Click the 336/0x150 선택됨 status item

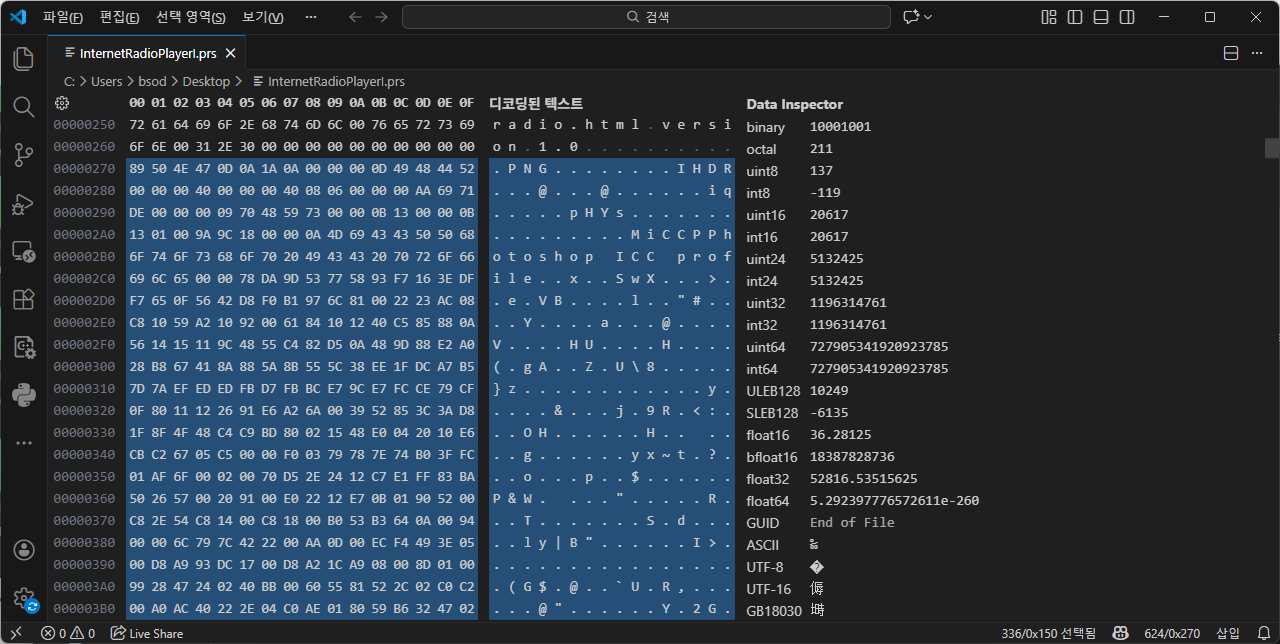point(1048,633)
